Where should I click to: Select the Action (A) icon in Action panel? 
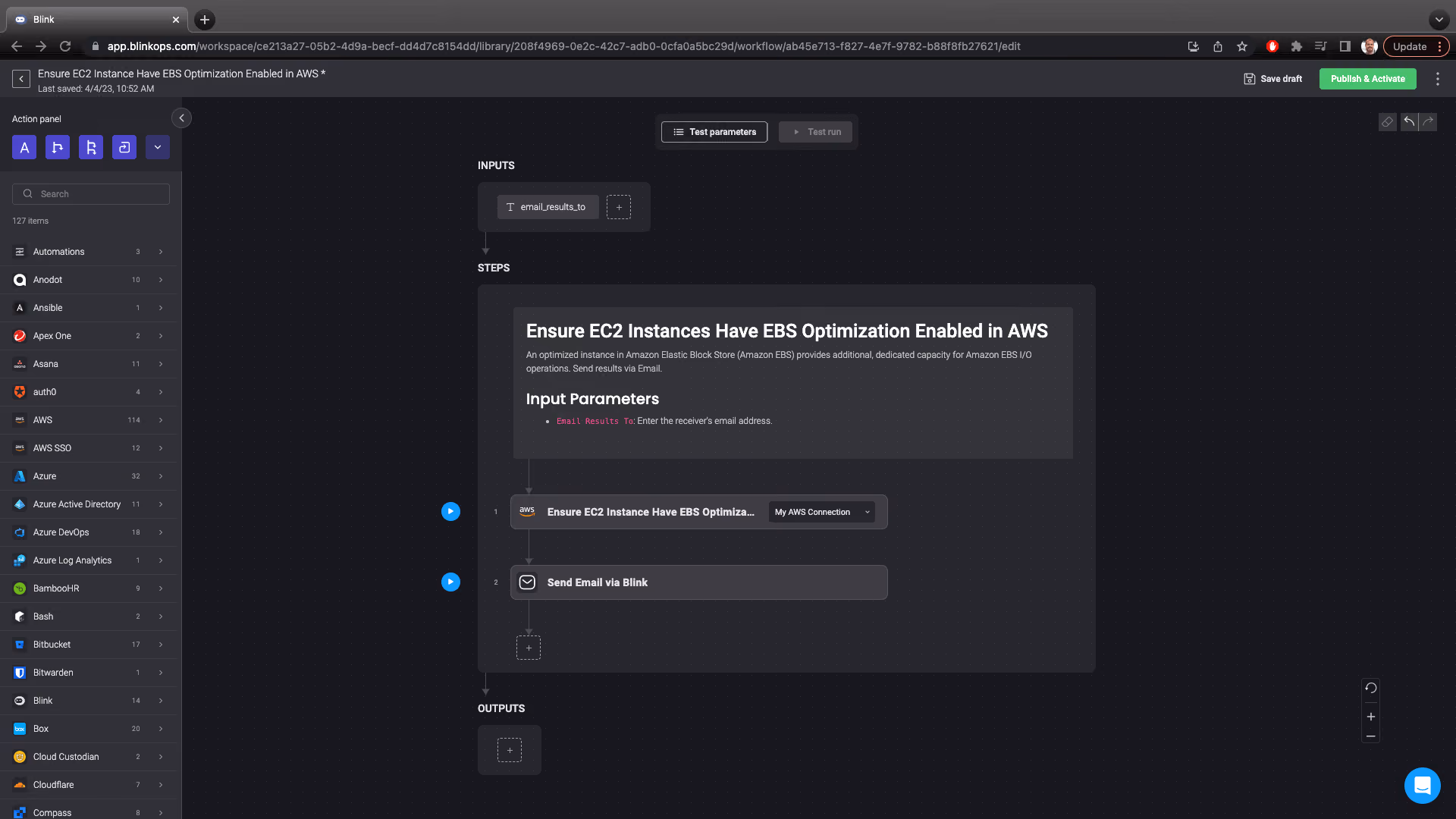(x=24, y=147)
